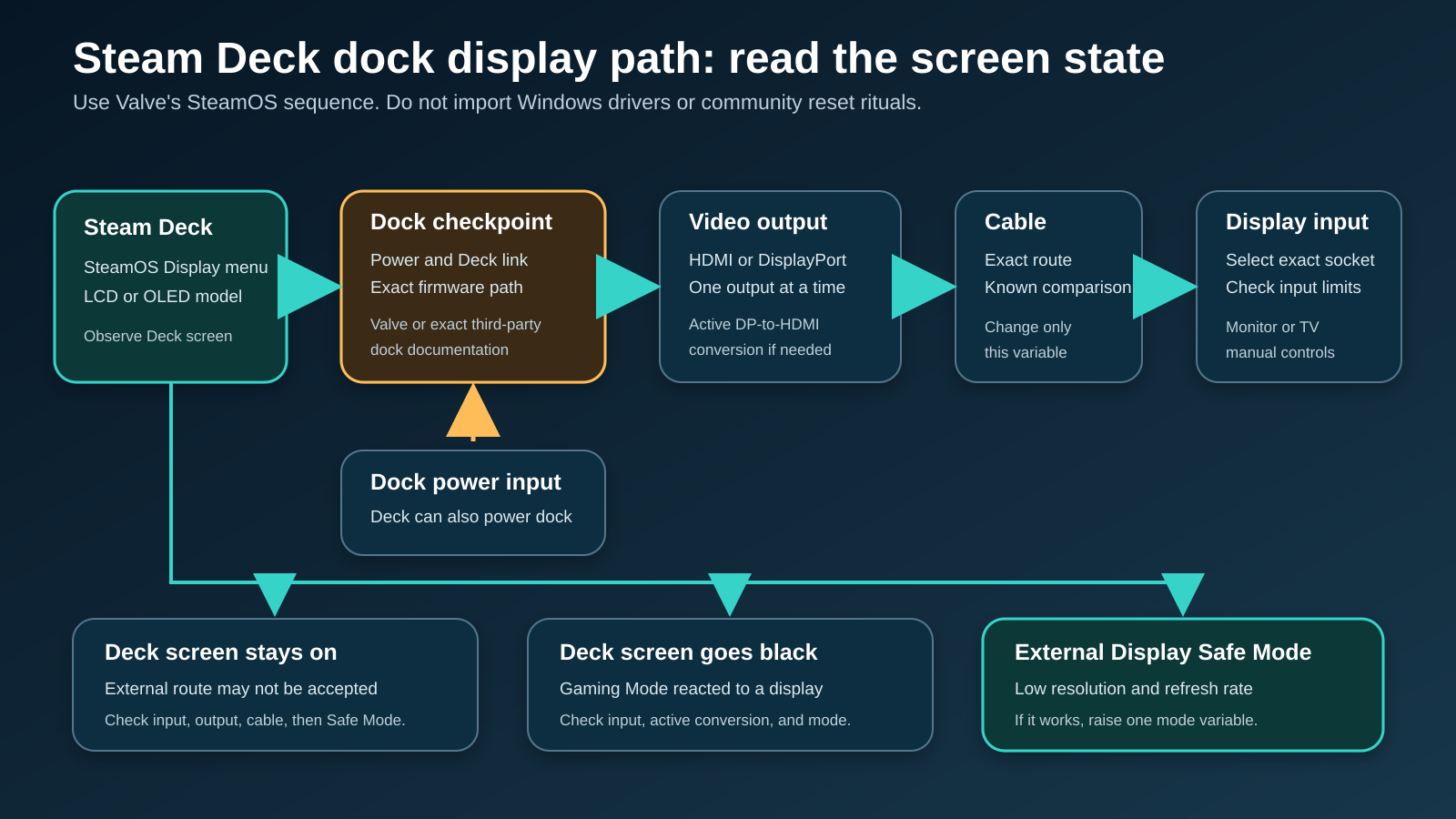This screenshot has width=1456, height=819.
Task: Select 'Power and Deck link' line
Action: pos(449,260)
